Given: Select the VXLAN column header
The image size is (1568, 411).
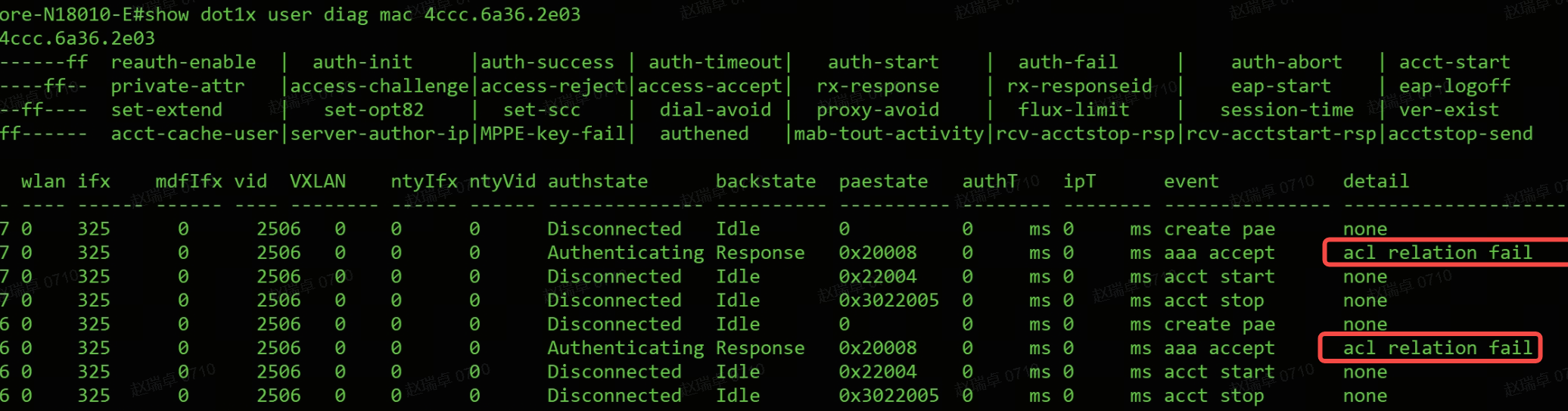Looking at the screenshot, I should coord(317,182).
